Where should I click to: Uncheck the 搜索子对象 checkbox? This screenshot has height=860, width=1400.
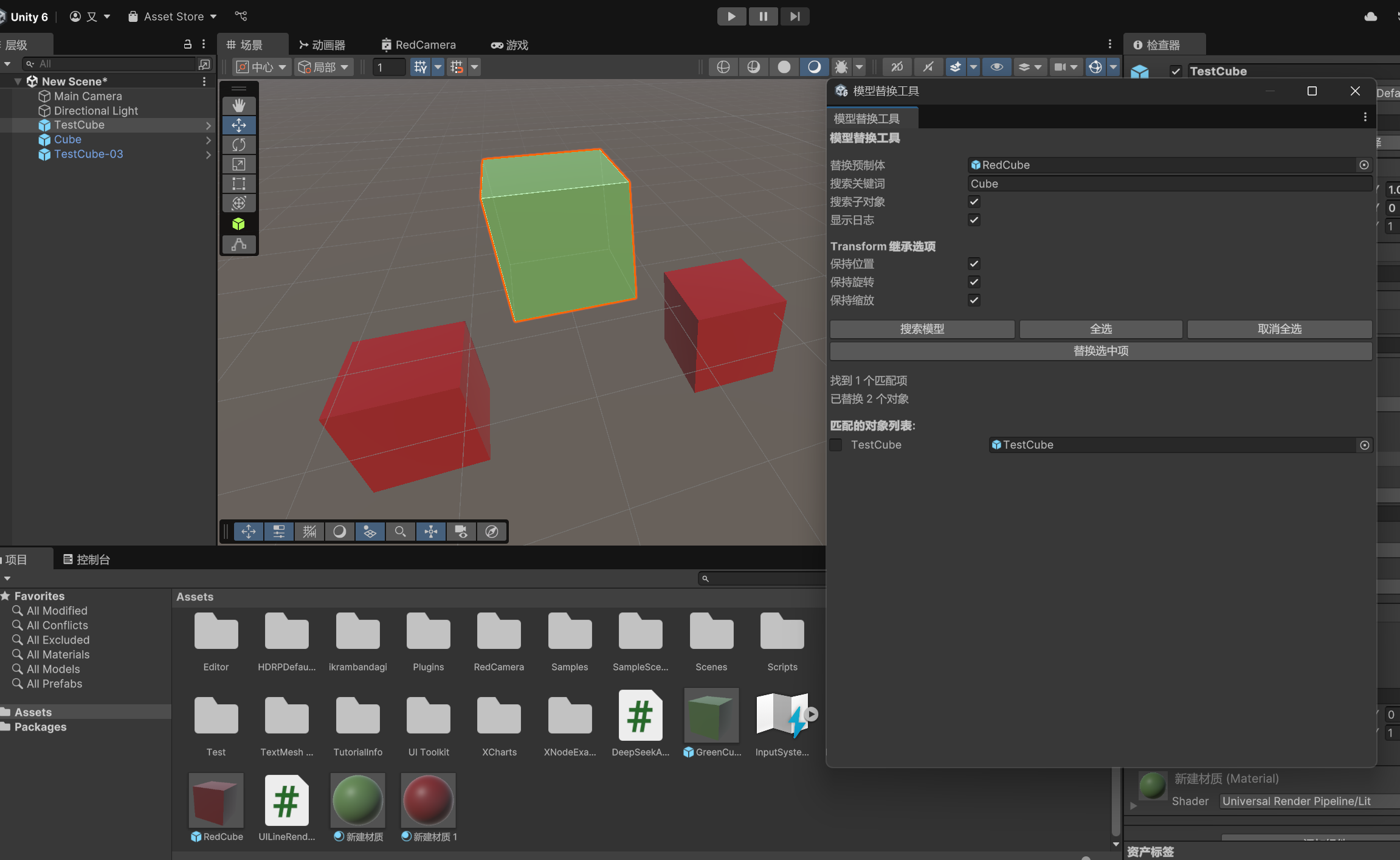pos(974,202)
